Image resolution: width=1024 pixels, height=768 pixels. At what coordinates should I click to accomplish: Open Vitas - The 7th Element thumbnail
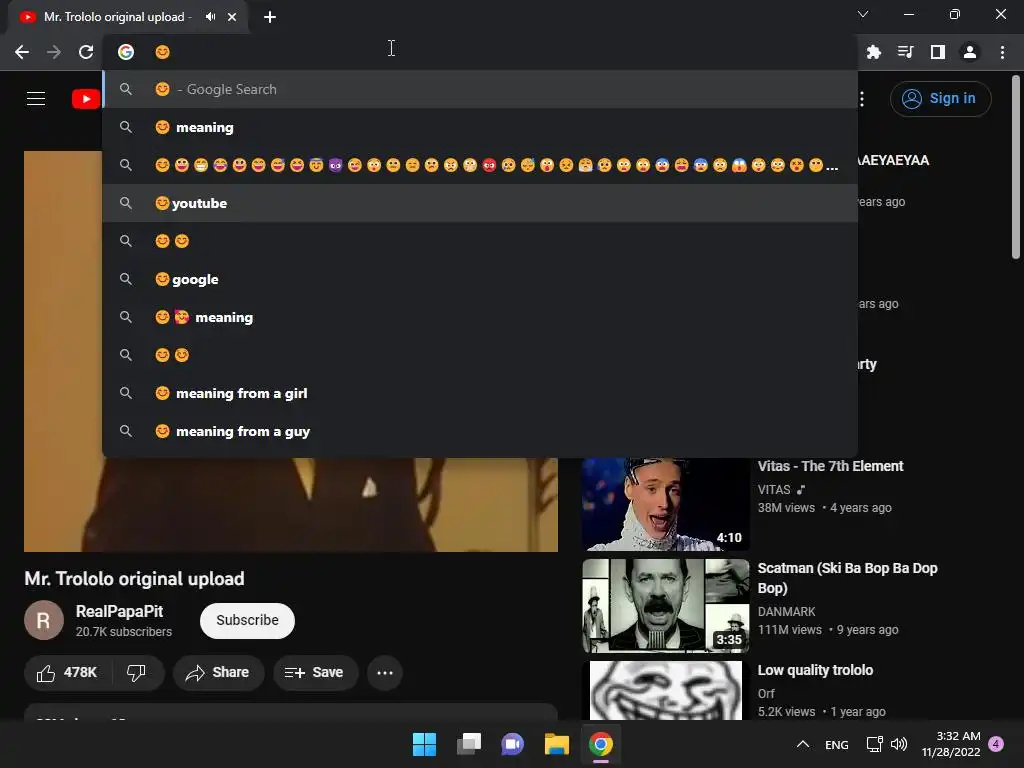[665, 504]
